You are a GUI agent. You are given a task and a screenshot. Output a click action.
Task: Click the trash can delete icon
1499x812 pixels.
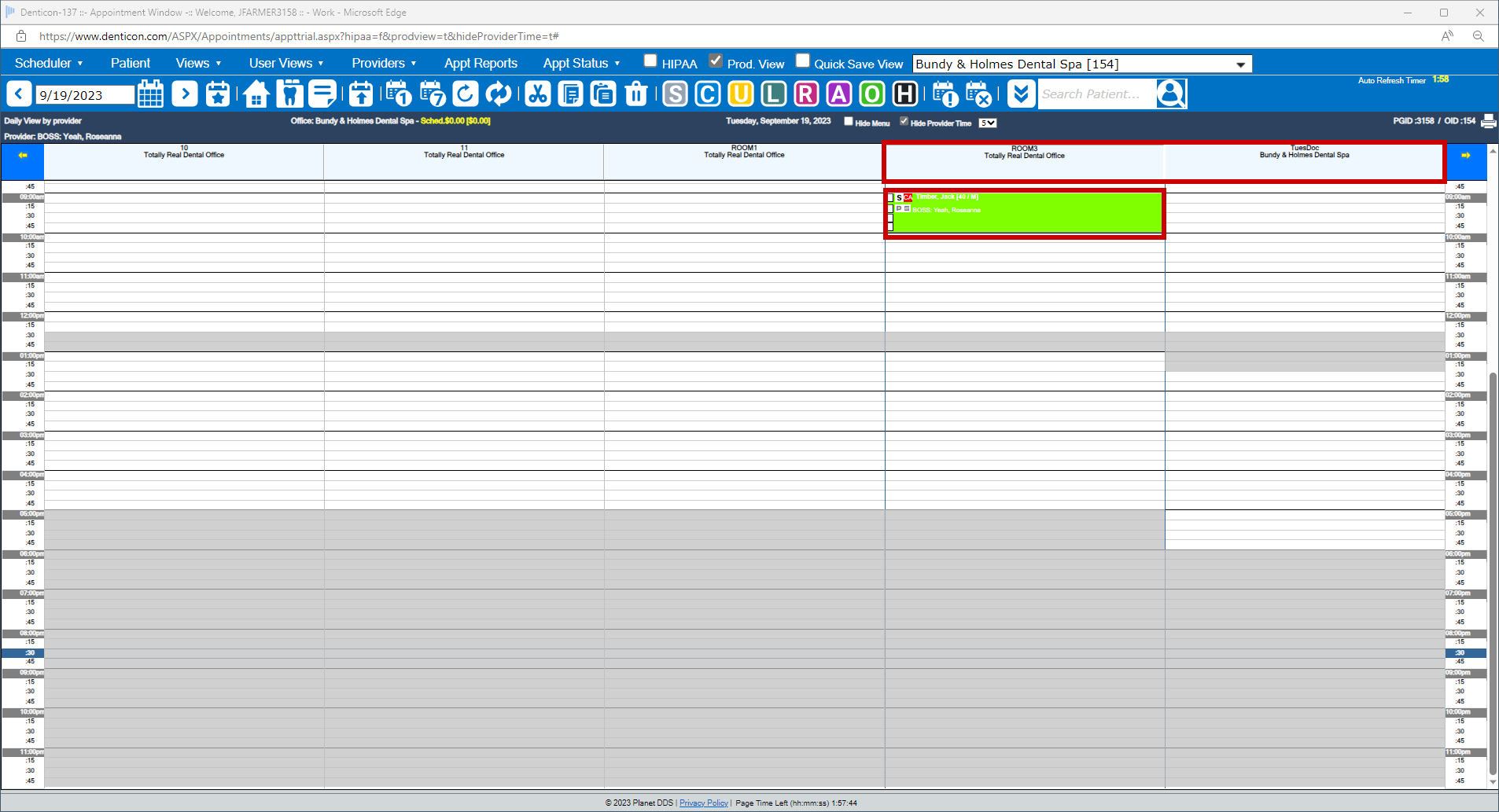(x=635, y=94)
